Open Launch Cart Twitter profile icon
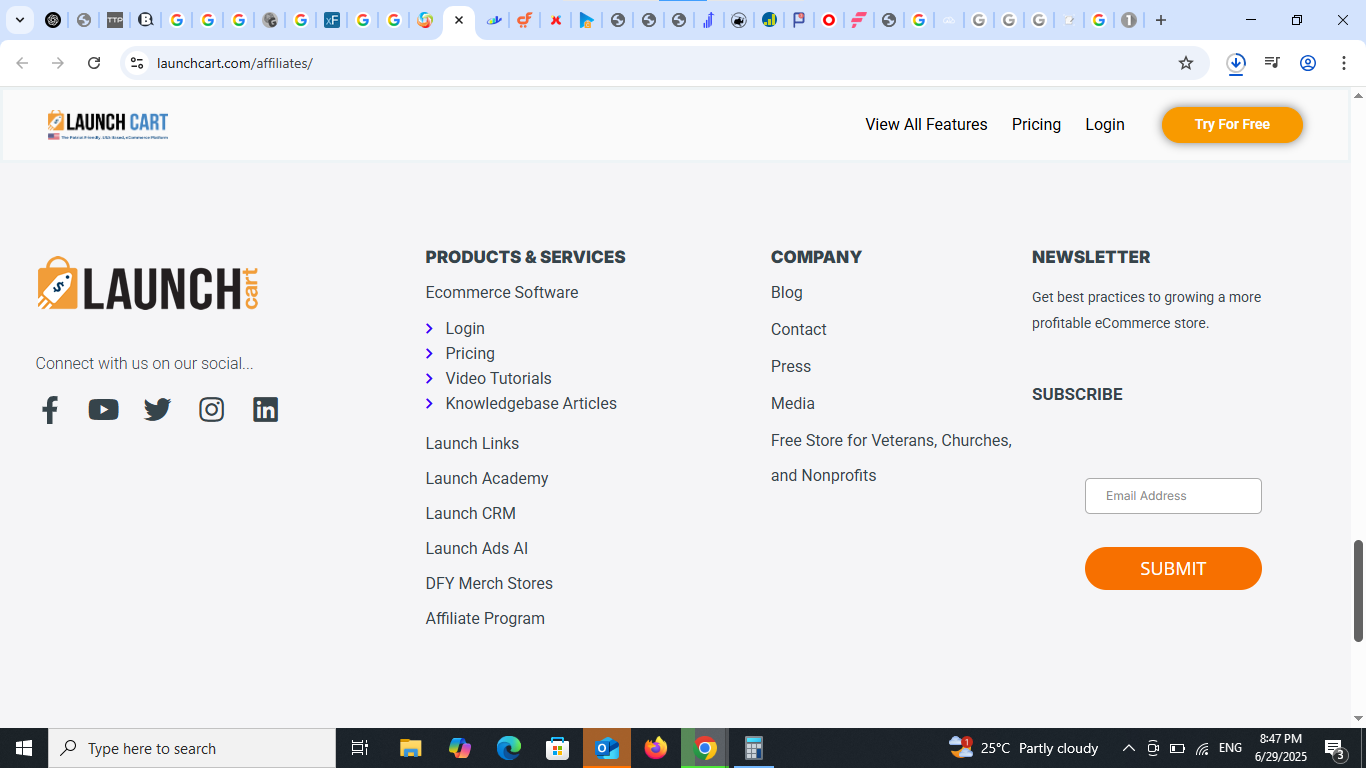This screenshot has width=1366, height=768. (x=157, y=410)
